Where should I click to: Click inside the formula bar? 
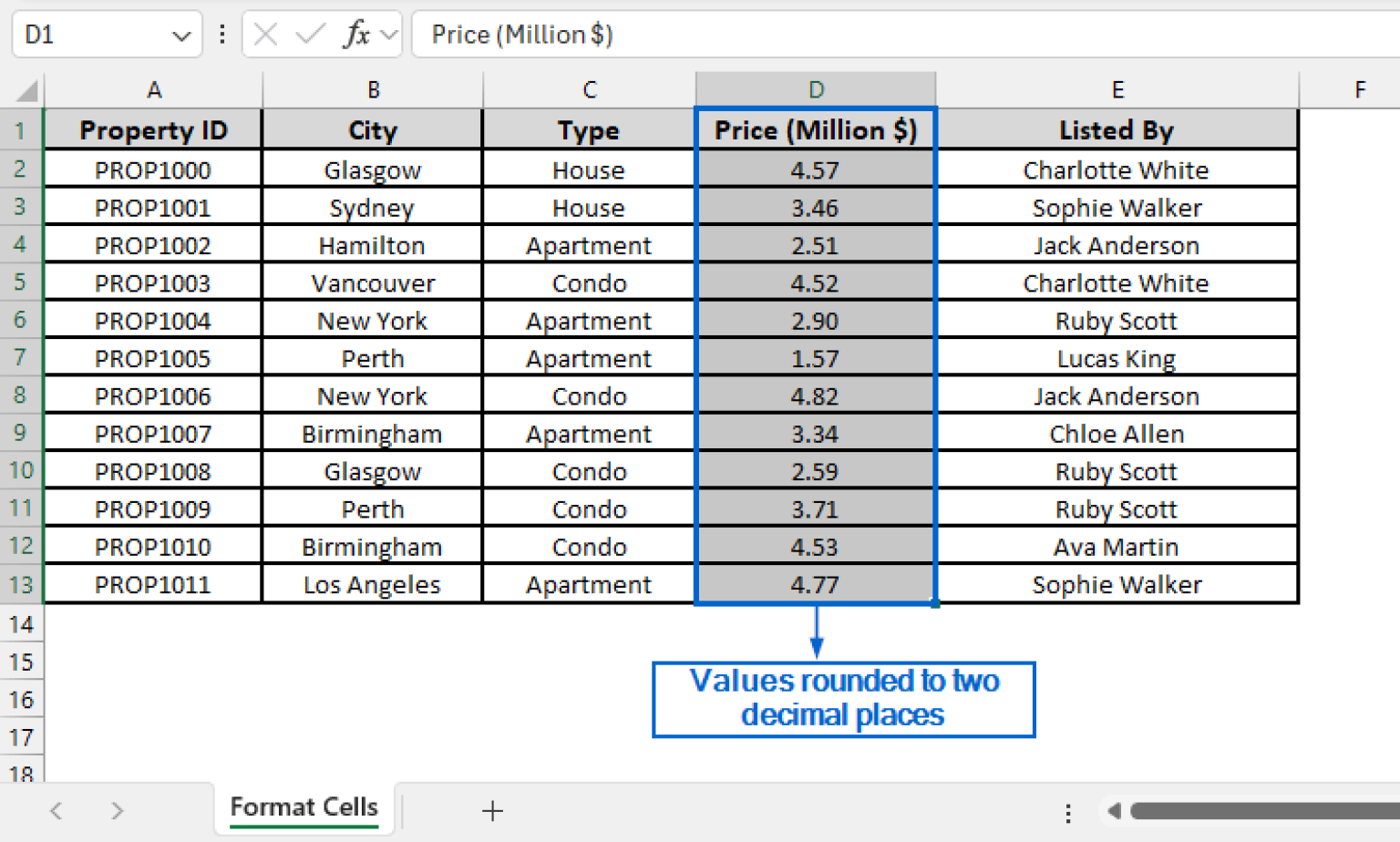[638, 34]
